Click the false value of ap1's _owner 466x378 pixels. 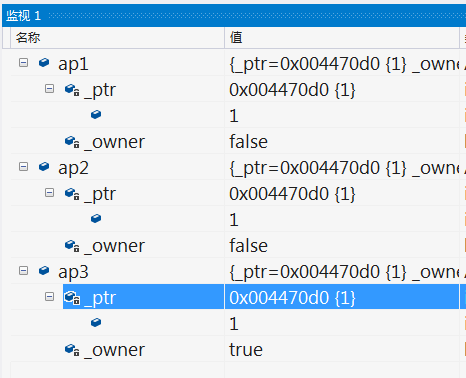pos(248,142)
